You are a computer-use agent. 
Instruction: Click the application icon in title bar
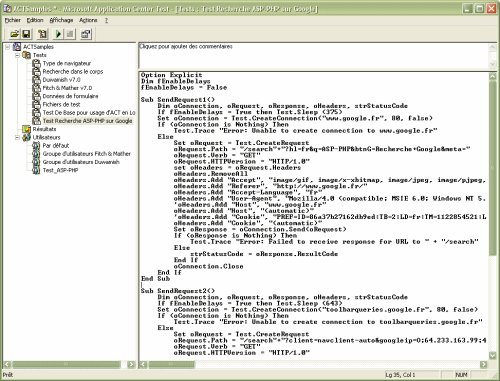[7, 8]
